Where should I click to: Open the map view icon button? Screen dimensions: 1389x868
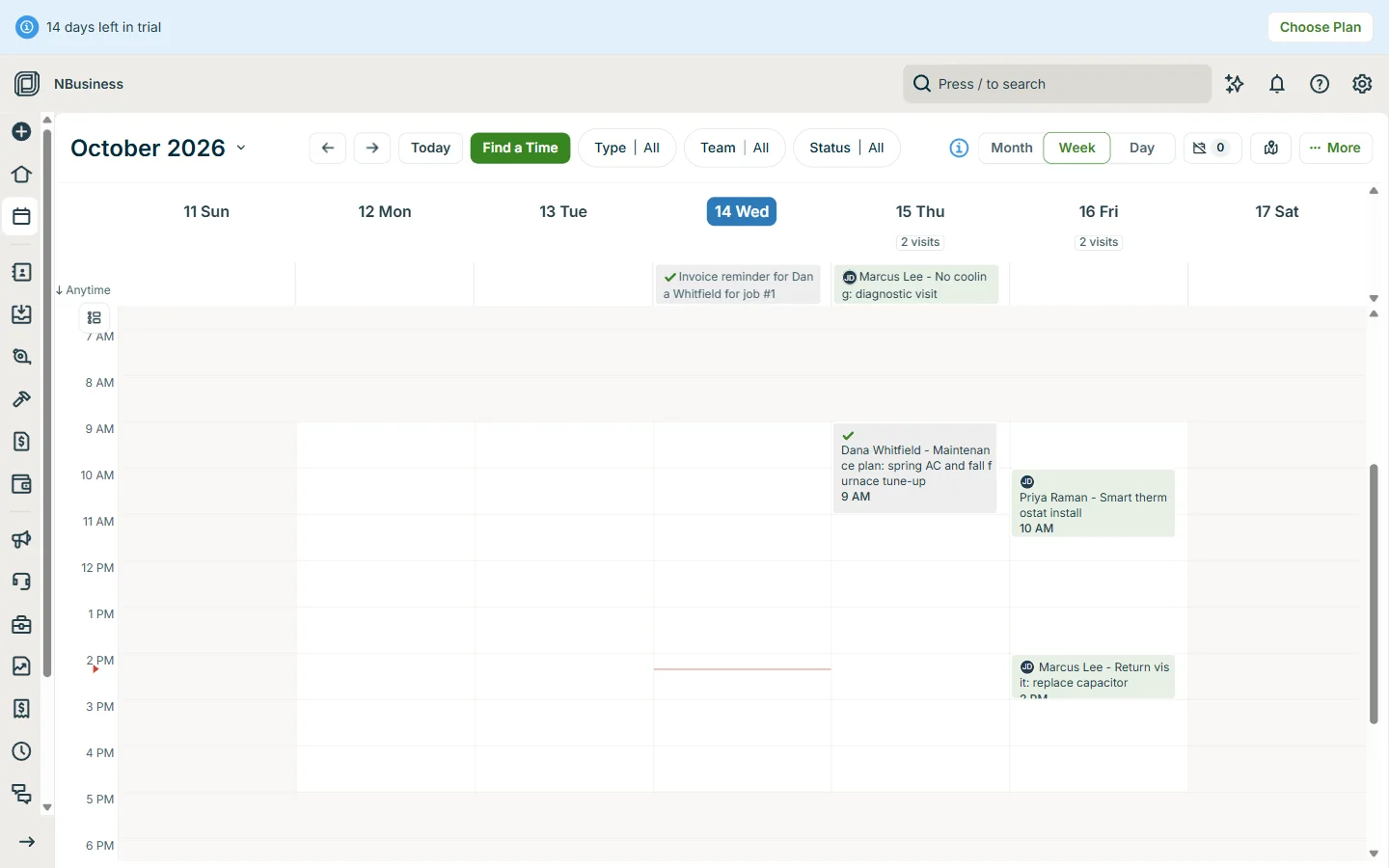tap(1271, 148)
